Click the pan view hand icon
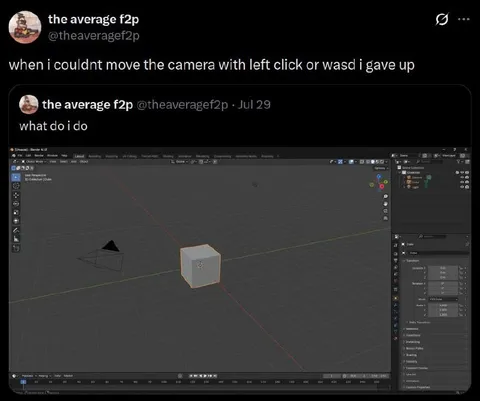This screenshot has width=480, height=401. (386, 204)
